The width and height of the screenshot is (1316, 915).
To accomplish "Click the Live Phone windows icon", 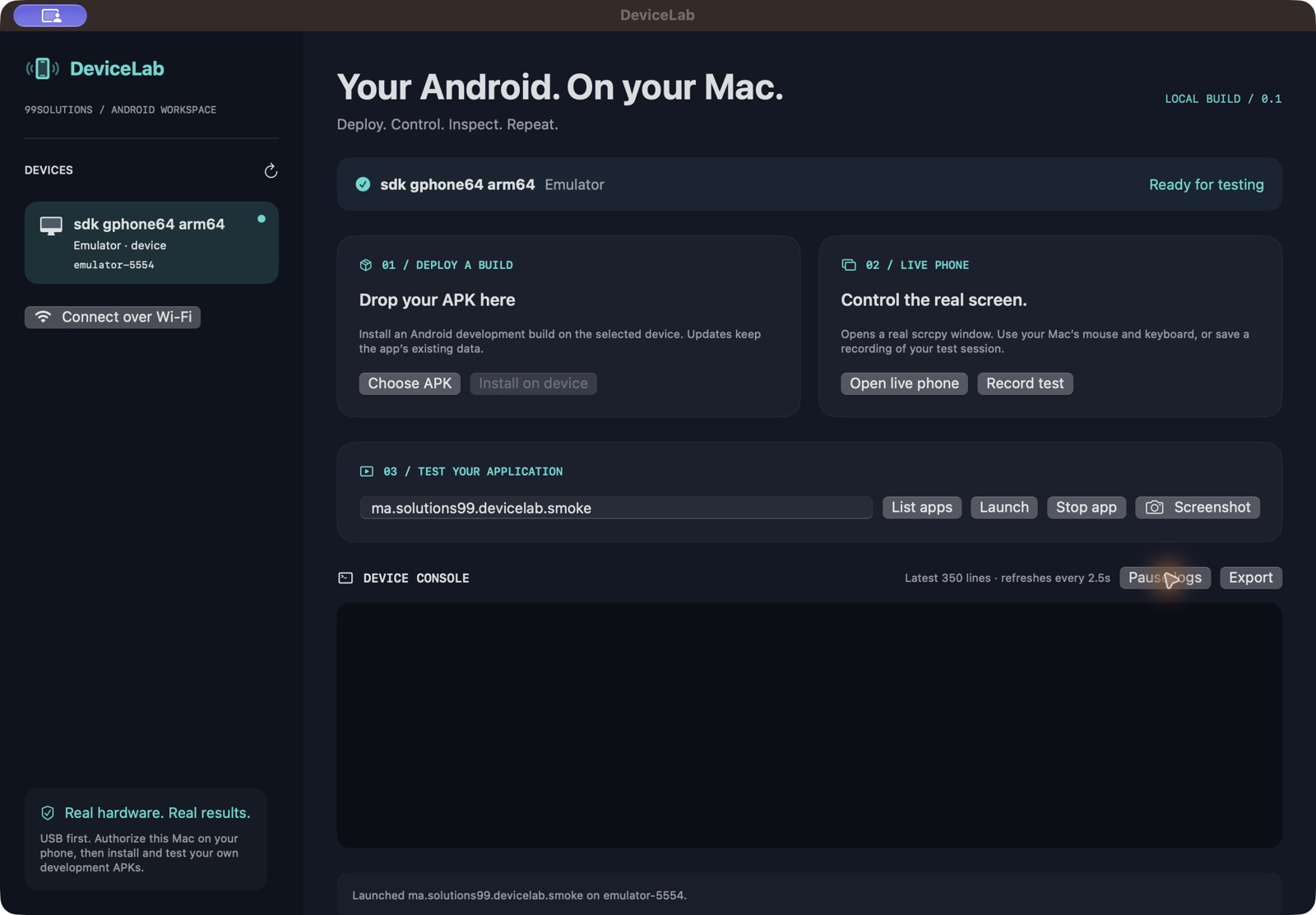I will 849,265.
